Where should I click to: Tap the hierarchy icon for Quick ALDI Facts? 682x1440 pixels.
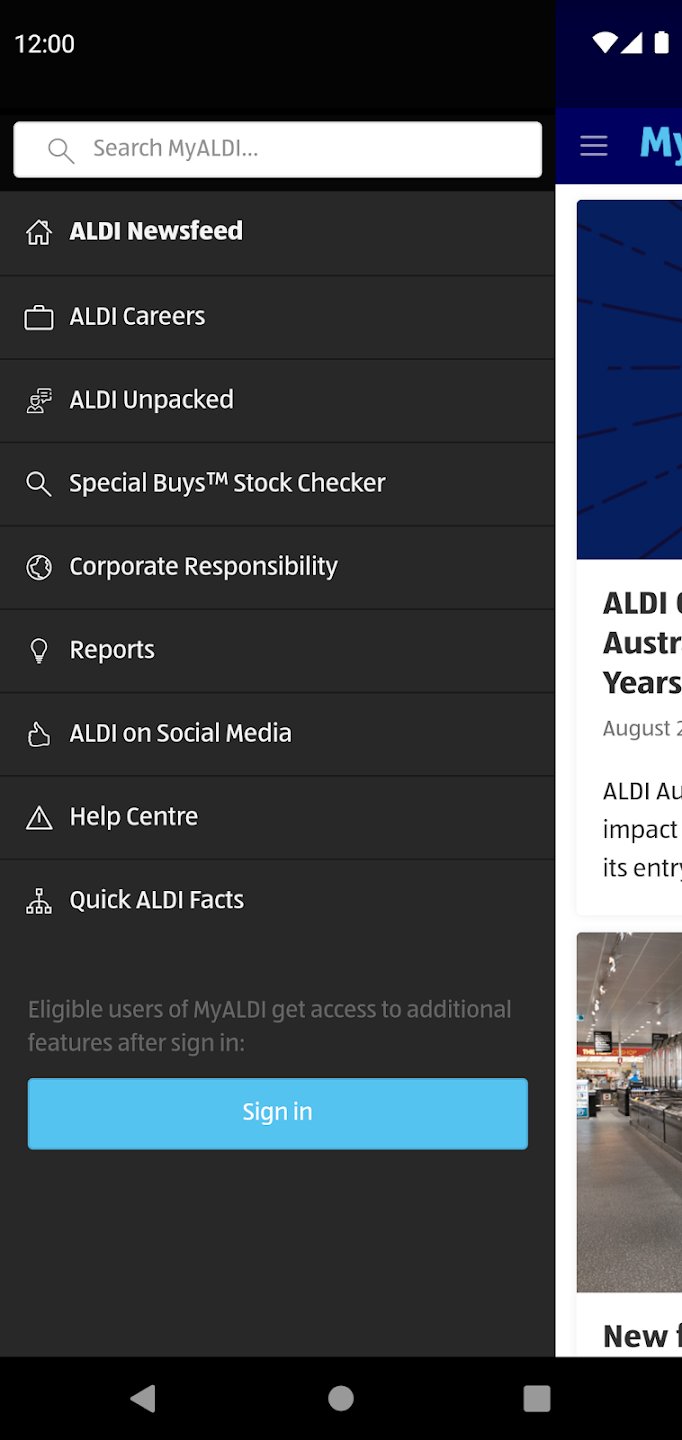pos(39,901)
